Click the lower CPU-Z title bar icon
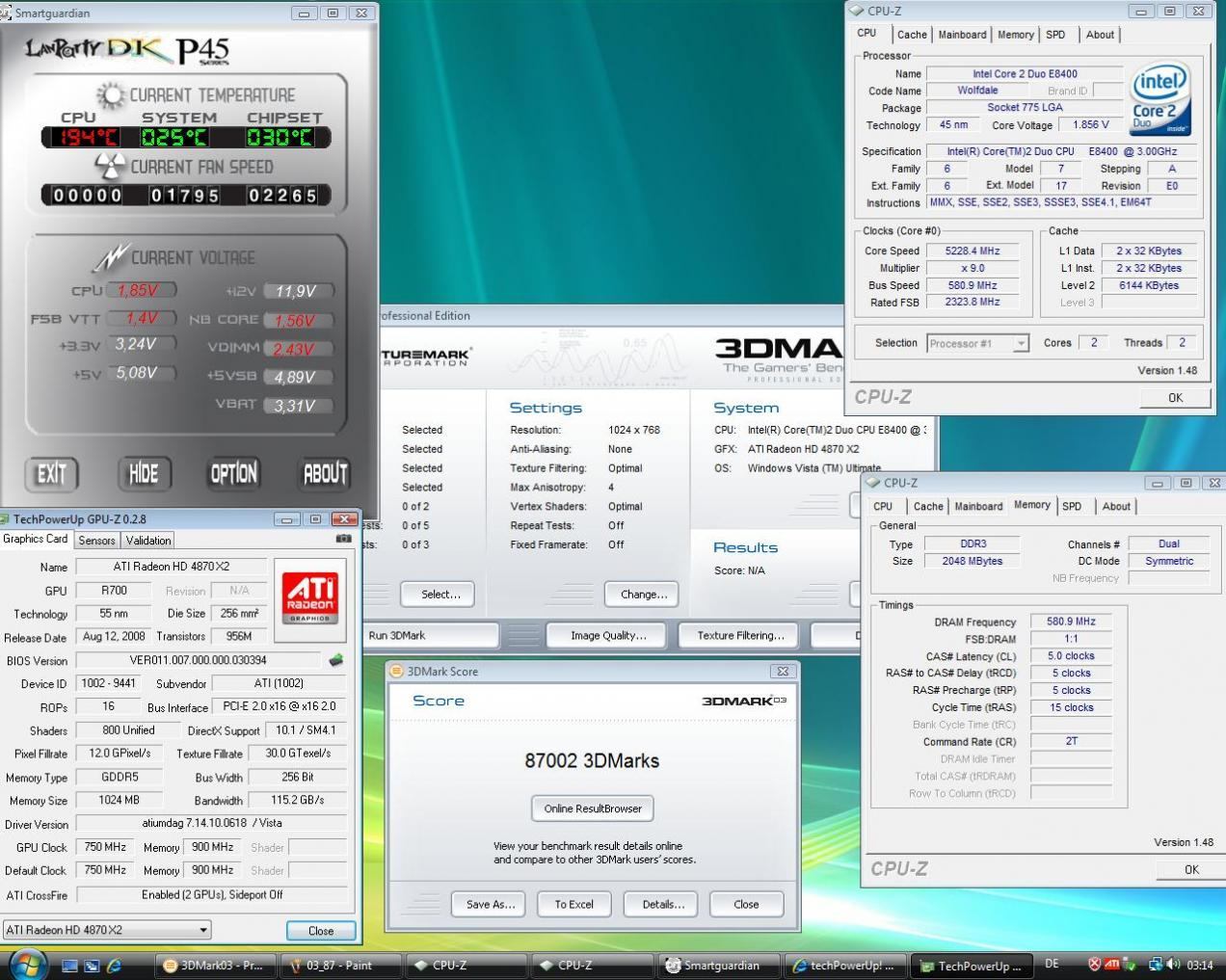The height and width of the screenshot is (980, 1226). pos(873,483)
